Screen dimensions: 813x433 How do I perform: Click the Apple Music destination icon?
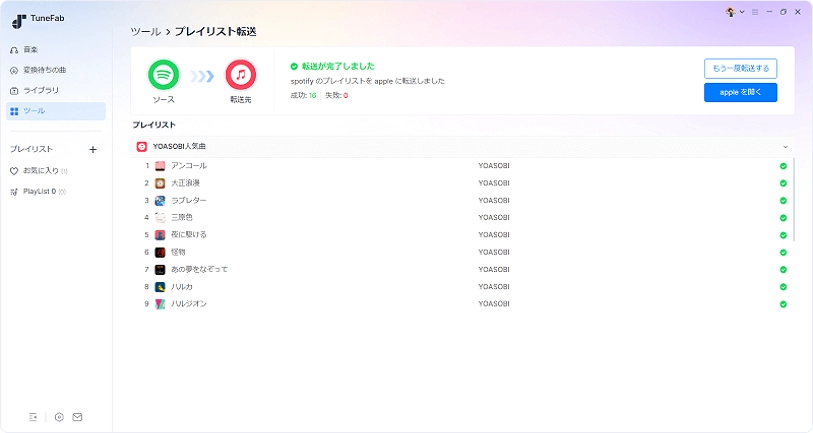(241, 75)
